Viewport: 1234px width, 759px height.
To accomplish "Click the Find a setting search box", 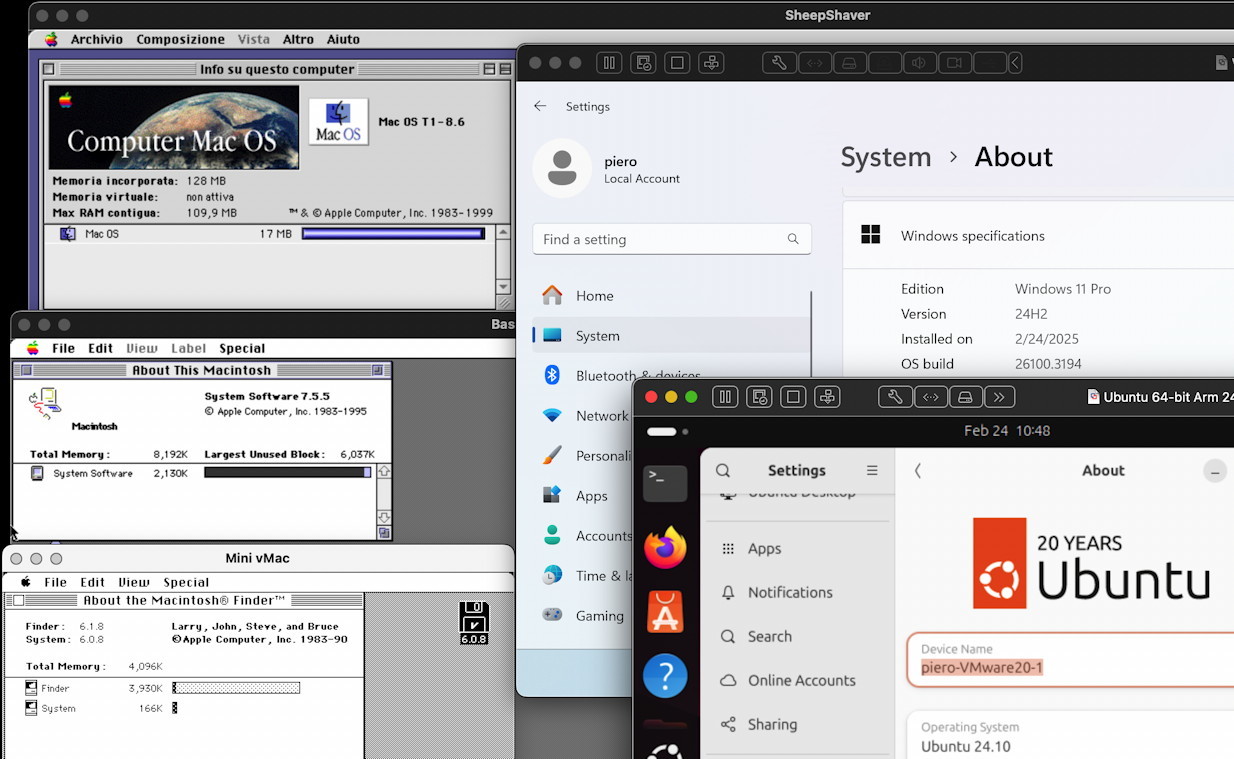I will coord(672,239).
